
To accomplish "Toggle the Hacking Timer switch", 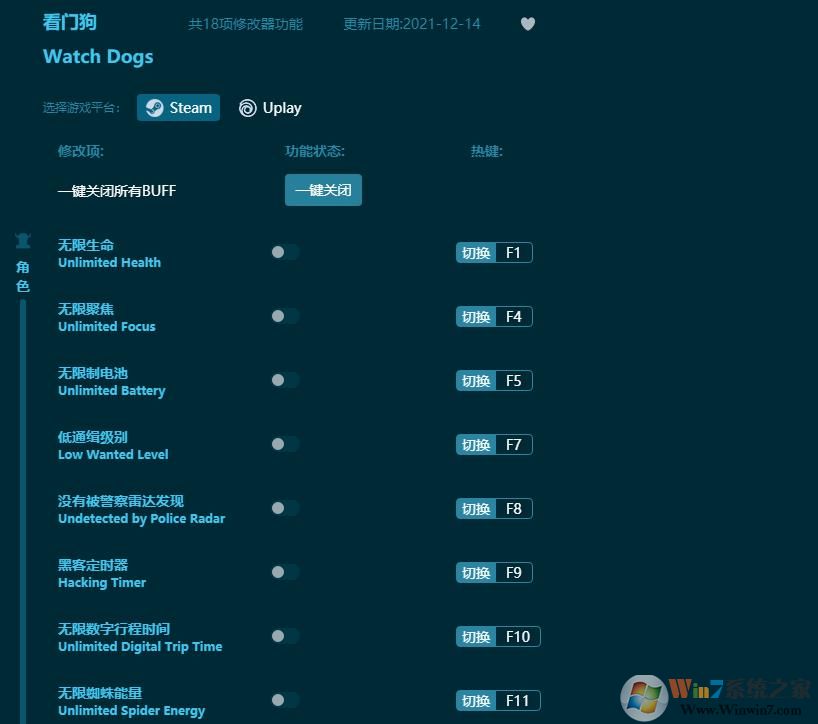I will pos(285,572).
